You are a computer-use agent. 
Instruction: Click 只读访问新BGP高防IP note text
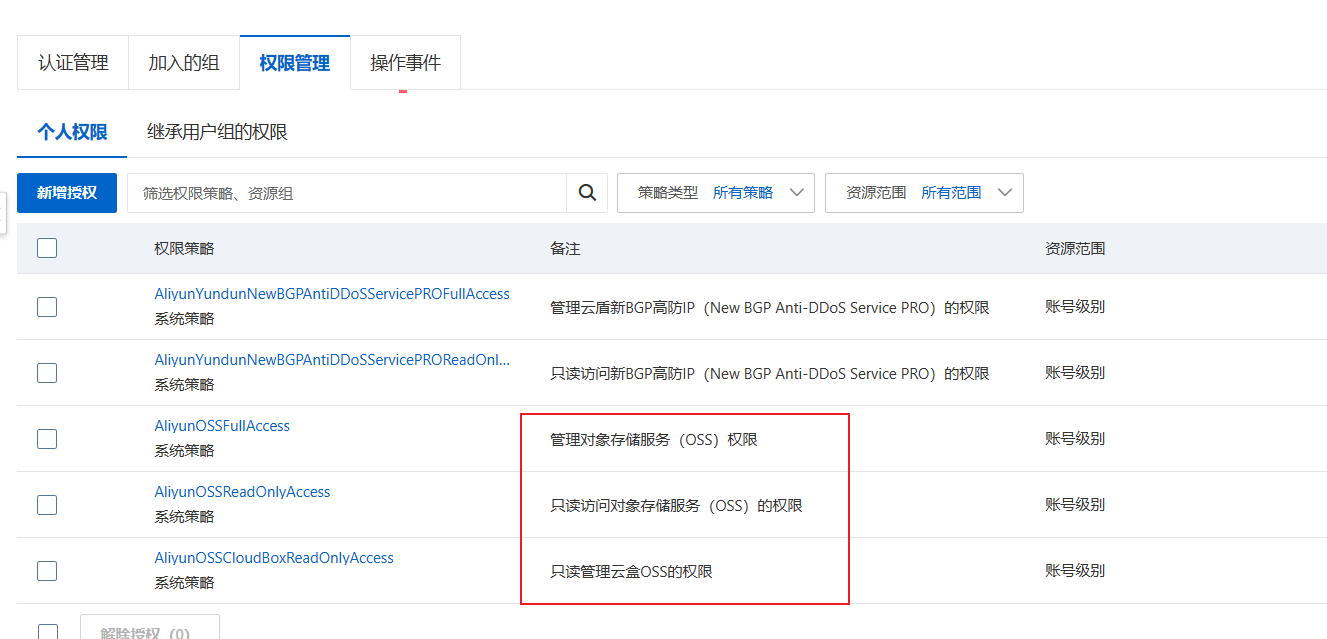click(770, 373)
